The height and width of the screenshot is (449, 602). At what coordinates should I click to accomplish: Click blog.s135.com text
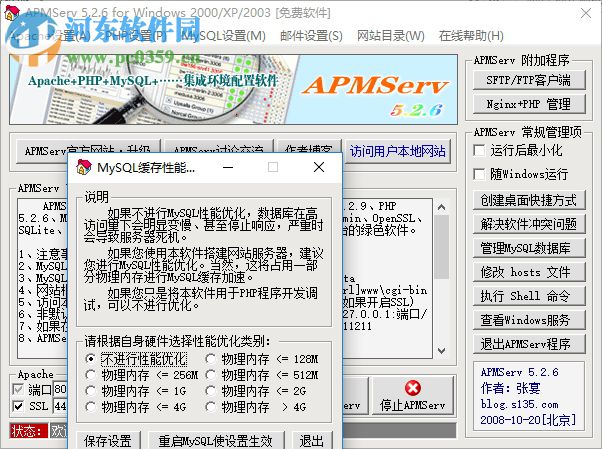point(519,404)
